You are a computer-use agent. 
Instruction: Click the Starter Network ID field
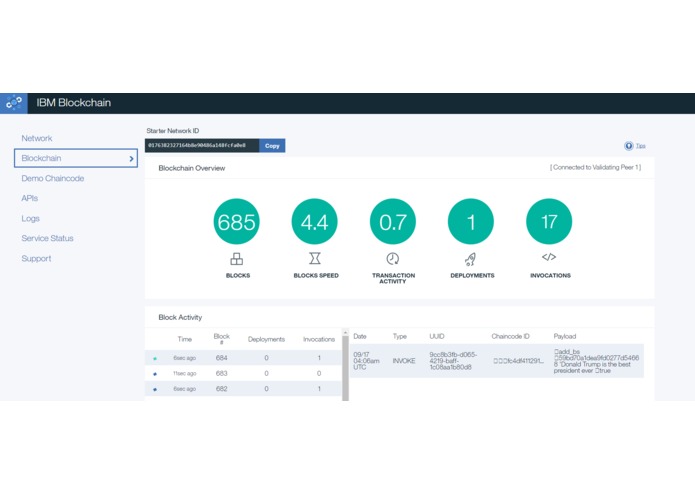click(x=202, y=145)
